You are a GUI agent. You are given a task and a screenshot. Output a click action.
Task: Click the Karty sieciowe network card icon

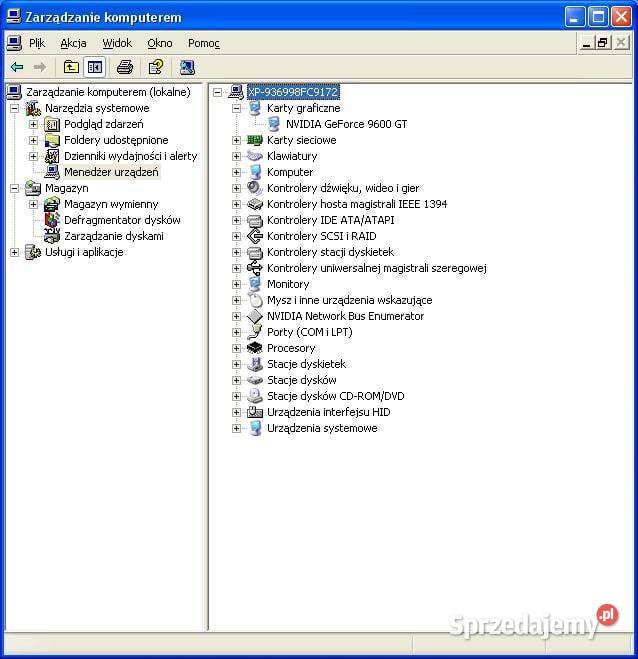click(255, 140)
